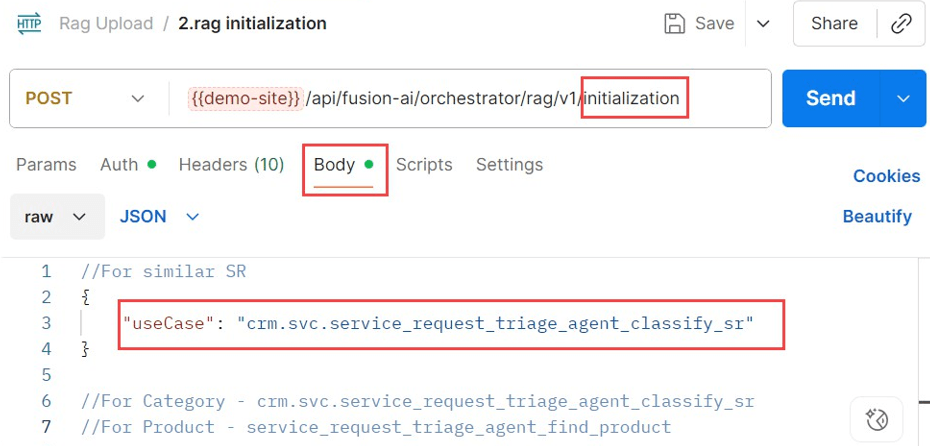The height and width of the screenshot is (446, 930).
Task: Click the //For similar SR comment
Action: coord(163,272)
